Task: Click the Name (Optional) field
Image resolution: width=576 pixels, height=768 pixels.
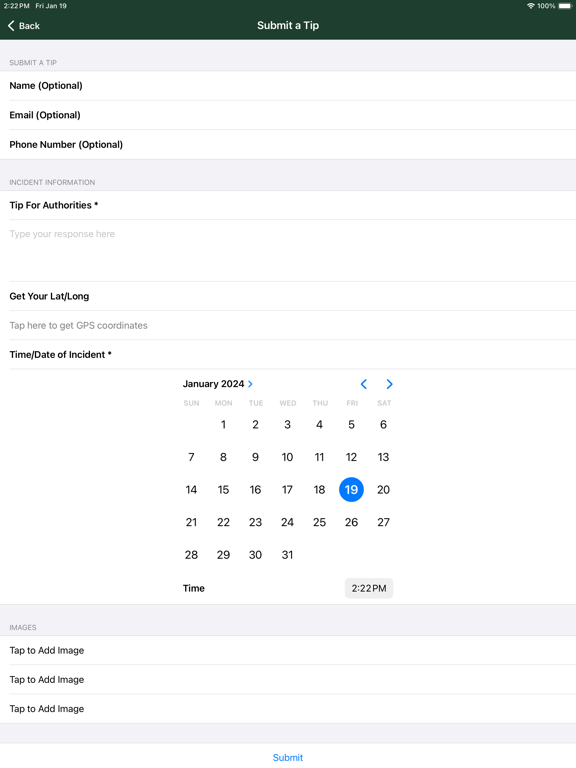Action: click(288, 86)
